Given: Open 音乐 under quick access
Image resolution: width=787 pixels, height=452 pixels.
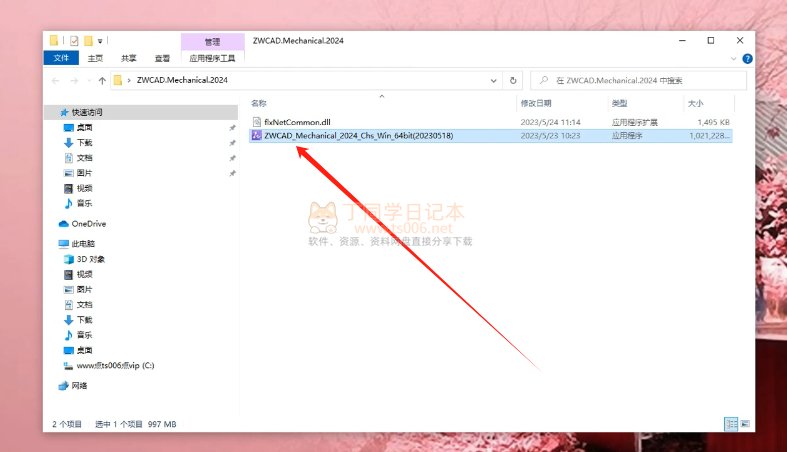Looking at the screenshot, I should (84, 203).
